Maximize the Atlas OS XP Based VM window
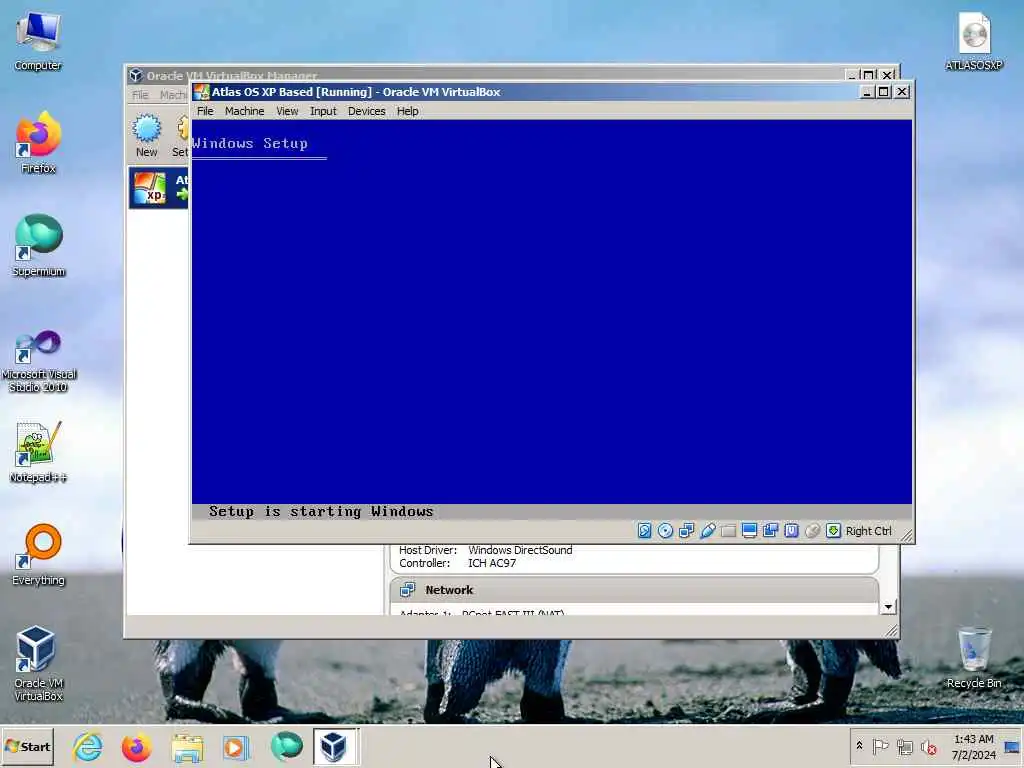1024x768 pixels. tap(883, 92)
